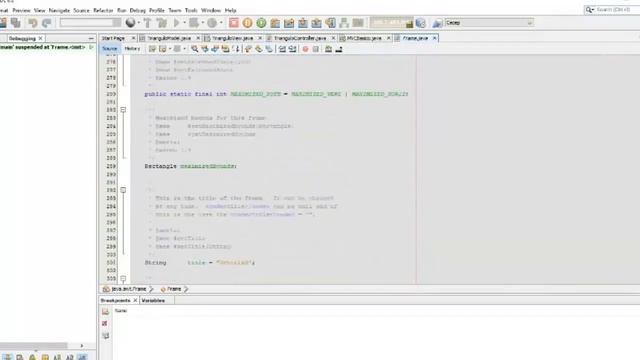Start macro recording with red circle icon

coord(305,49)
